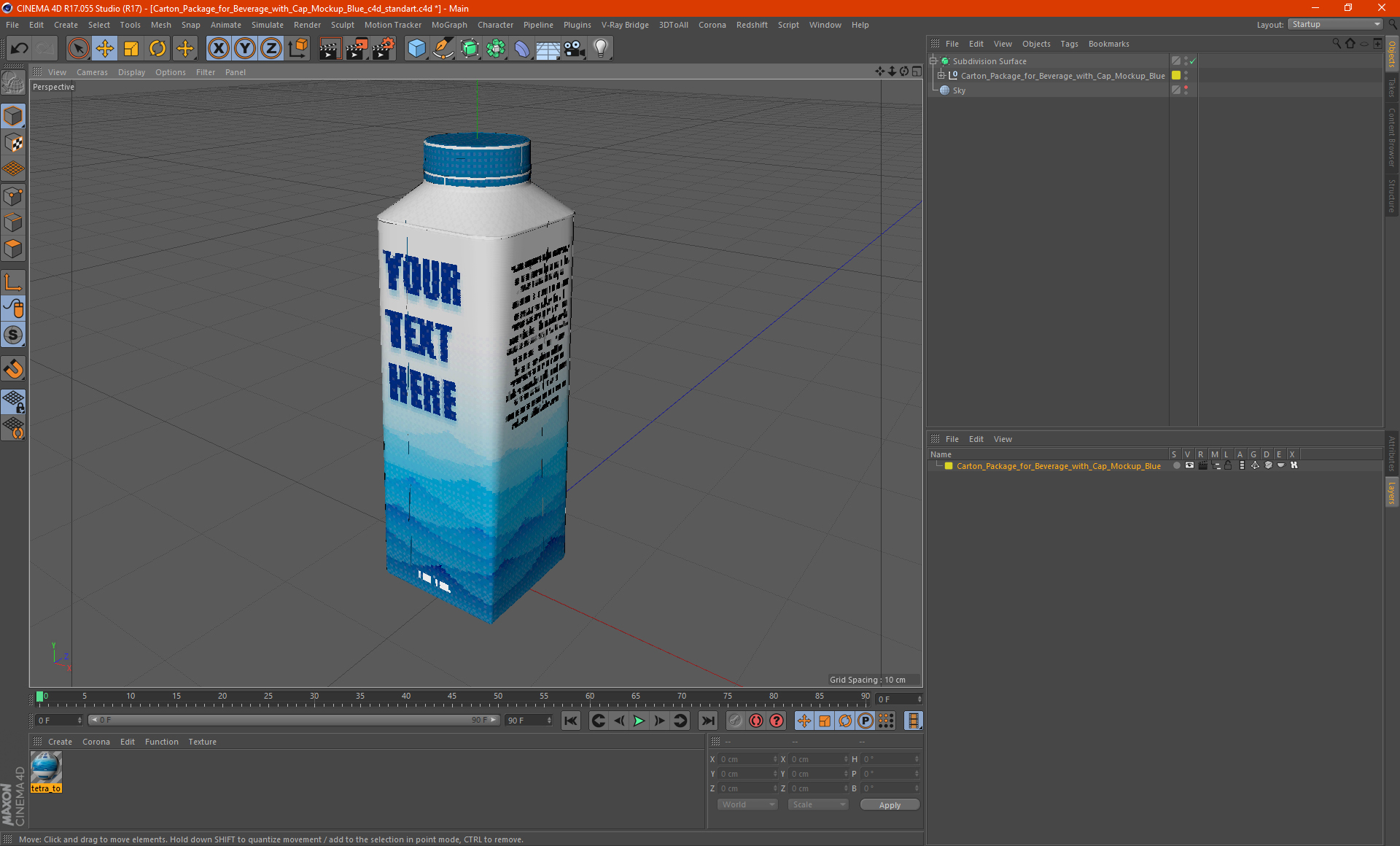Toggle Subdivision Surface enabled checkmark
The height and width of the screenshot is (846, 1400).
tap(1192, 61)
